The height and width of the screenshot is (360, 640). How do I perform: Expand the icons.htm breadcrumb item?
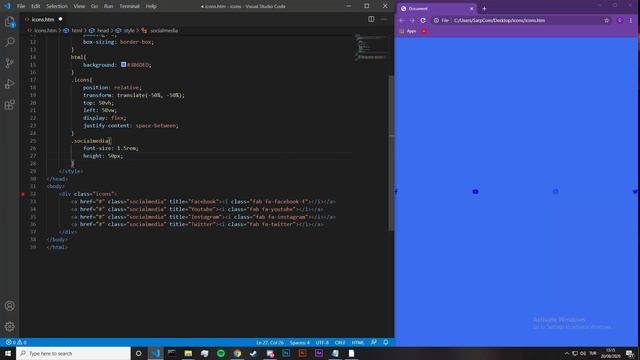coord(42,30)
